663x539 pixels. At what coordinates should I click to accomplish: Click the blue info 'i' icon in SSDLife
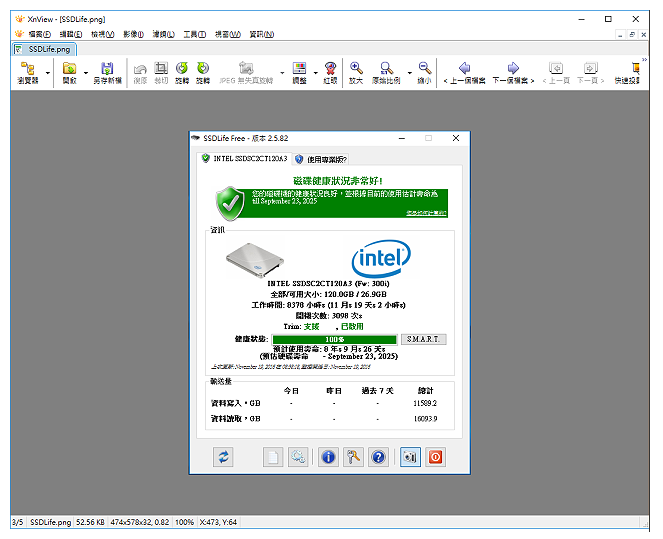pos(329,457)
